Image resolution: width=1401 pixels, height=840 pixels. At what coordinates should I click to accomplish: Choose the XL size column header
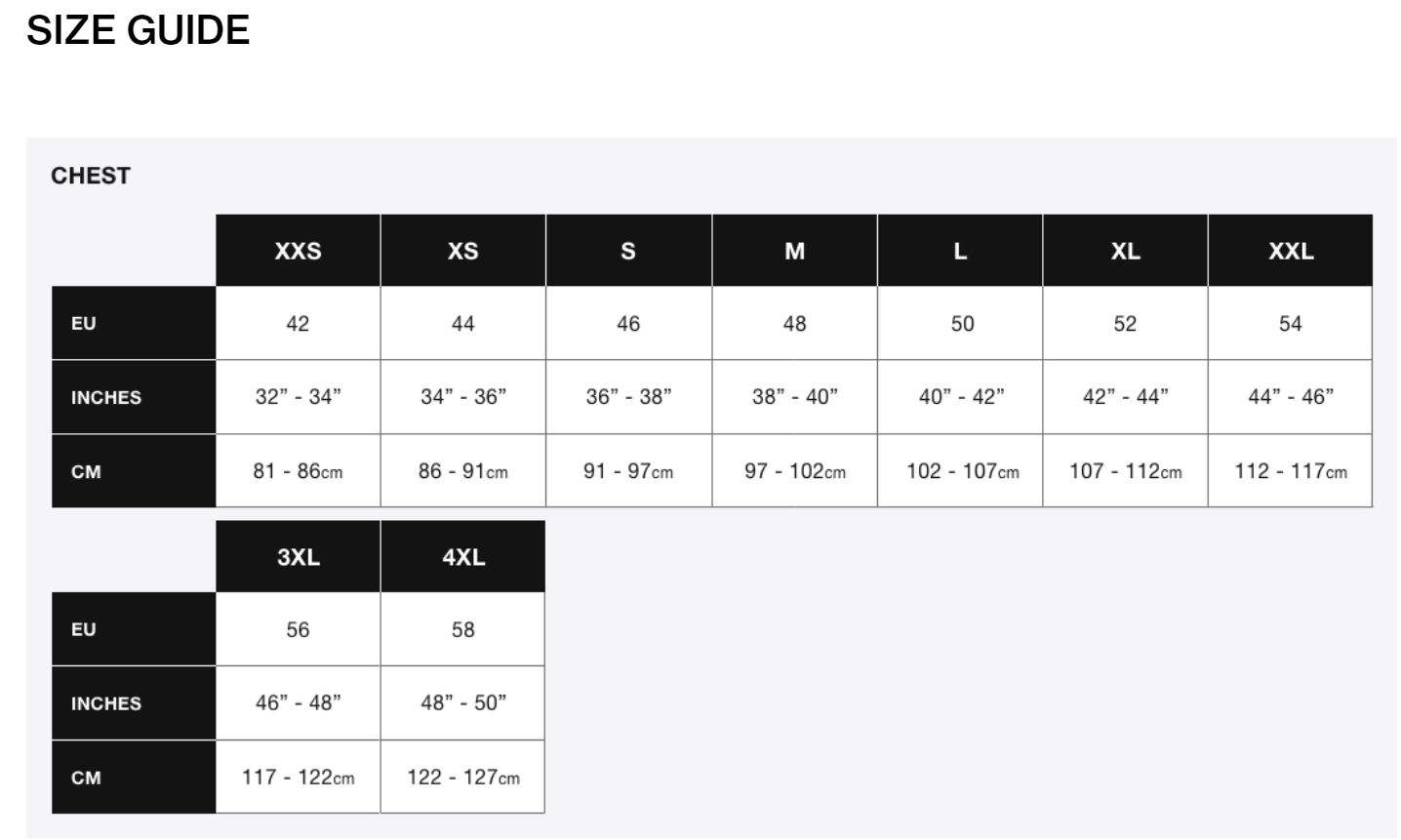point(1125,251)
